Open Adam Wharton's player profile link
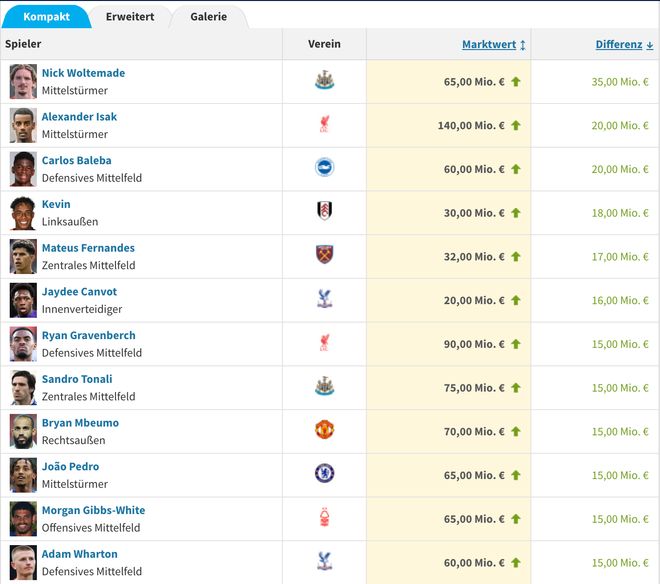 pyautogui.click(x=79, y=554)
